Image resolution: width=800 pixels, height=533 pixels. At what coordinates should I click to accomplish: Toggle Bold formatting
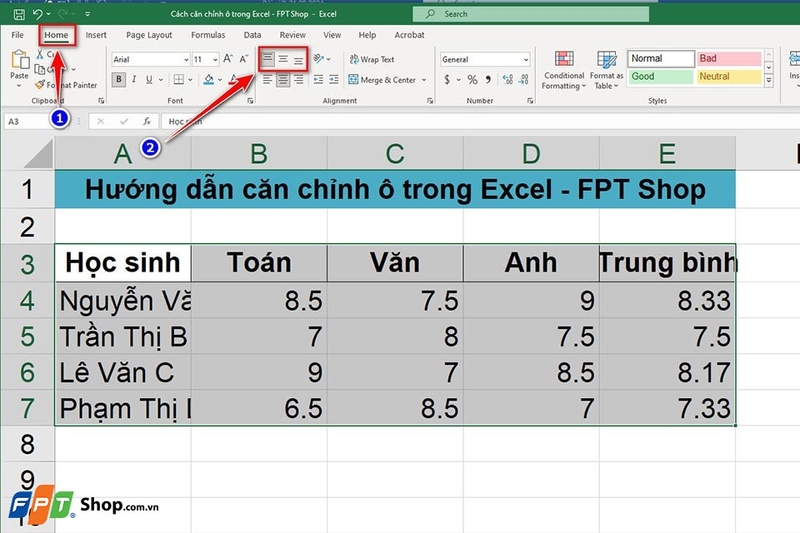(x=119, y=80)
